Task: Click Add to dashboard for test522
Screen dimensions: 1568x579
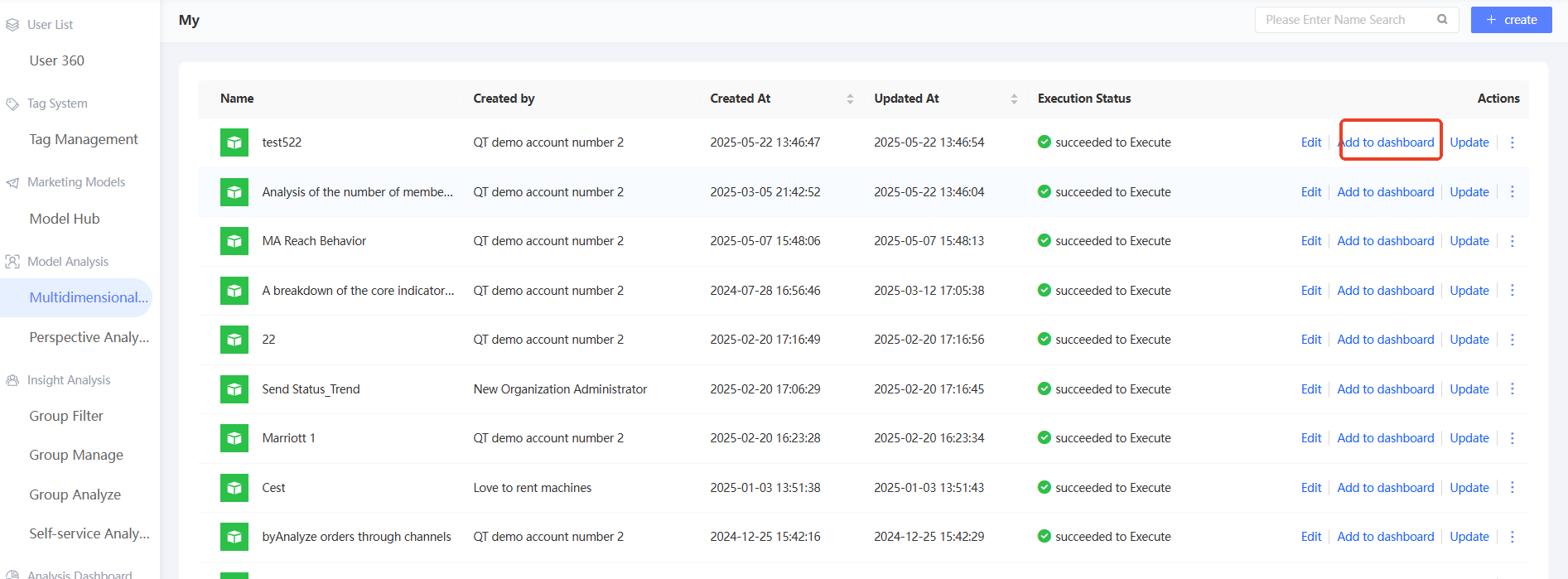Action: [1386, 142]
